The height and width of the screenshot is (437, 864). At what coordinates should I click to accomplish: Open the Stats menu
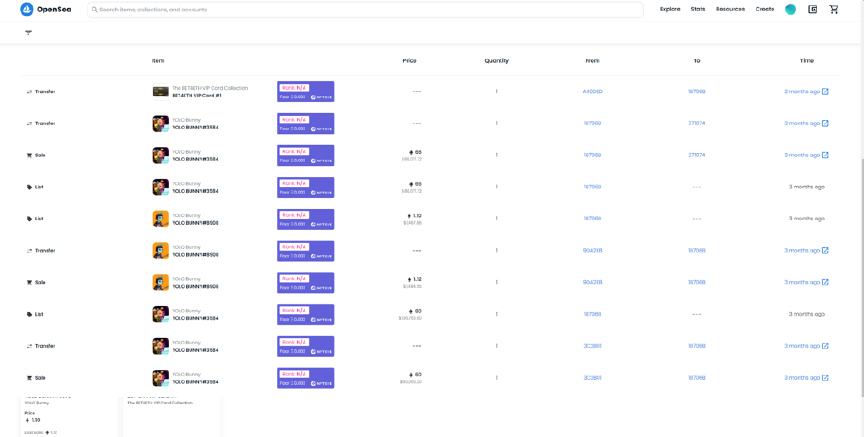698,9
